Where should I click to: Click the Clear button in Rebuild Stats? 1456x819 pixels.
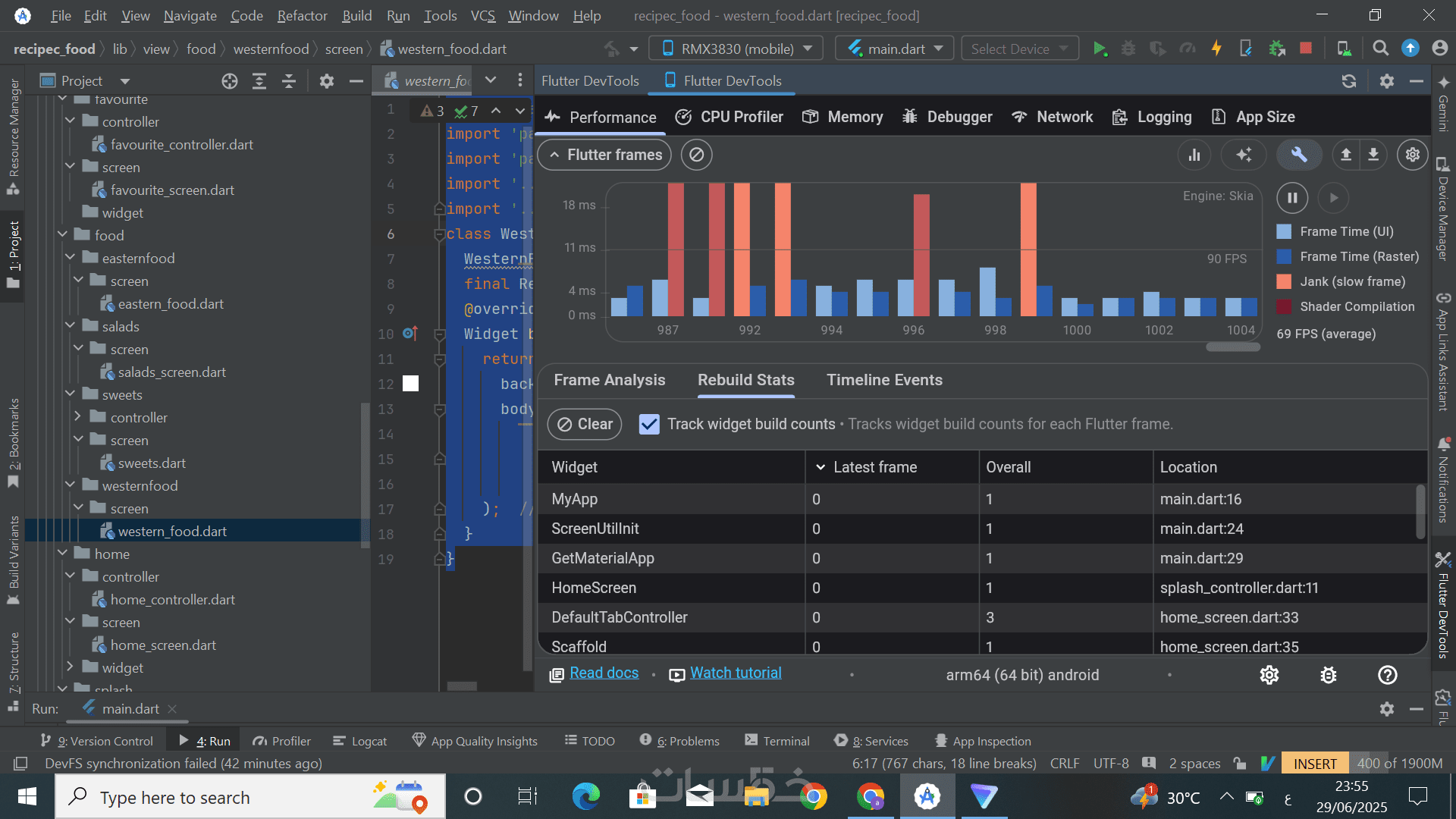(584, 424)
